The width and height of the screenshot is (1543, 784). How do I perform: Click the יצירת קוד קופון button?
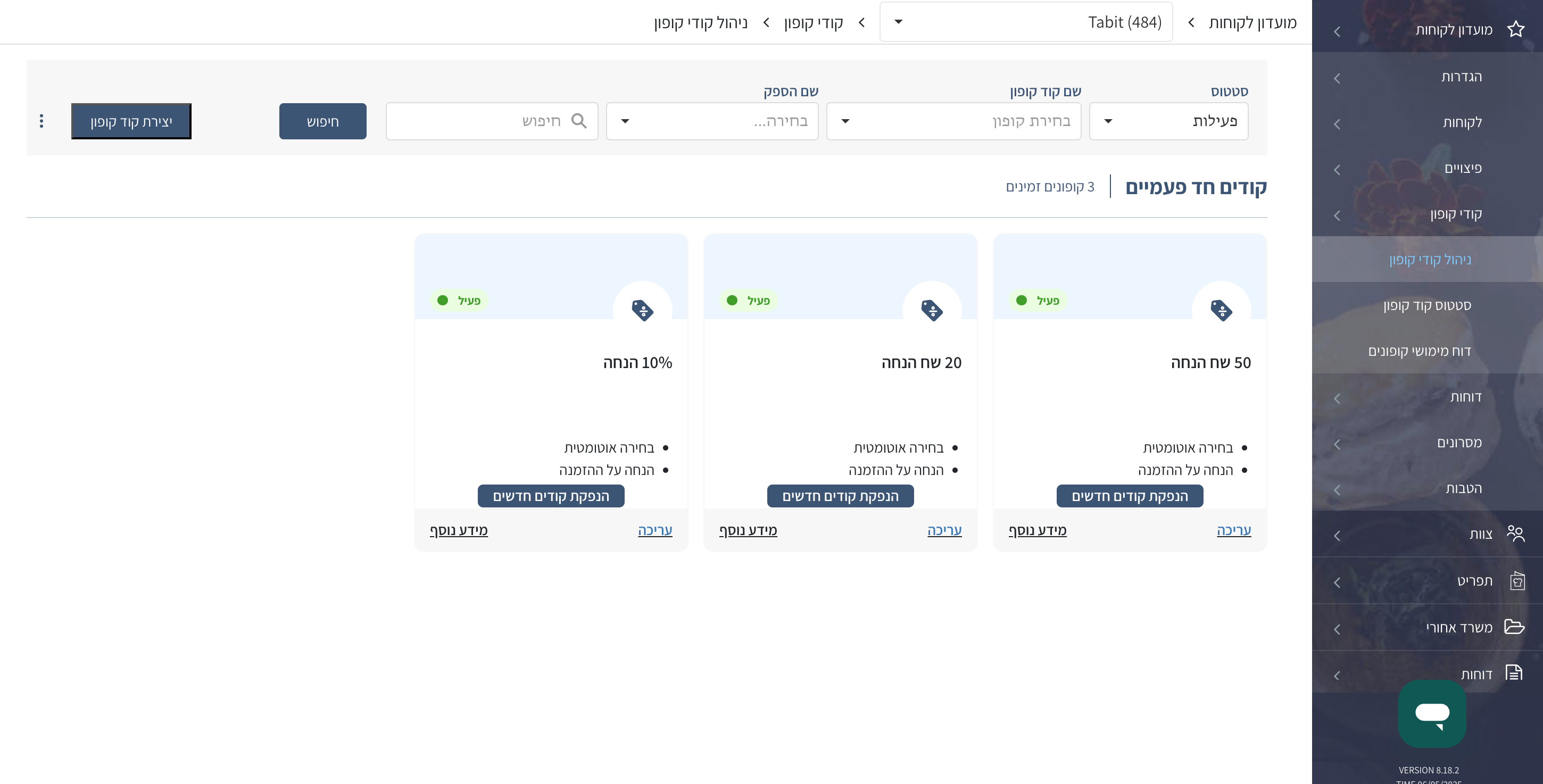(131, 121)
